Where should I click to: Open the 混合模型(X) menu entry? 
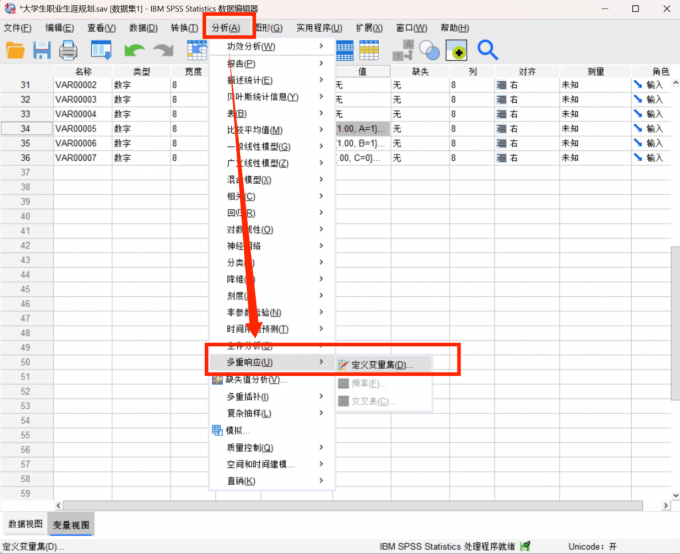pos(272,180)
